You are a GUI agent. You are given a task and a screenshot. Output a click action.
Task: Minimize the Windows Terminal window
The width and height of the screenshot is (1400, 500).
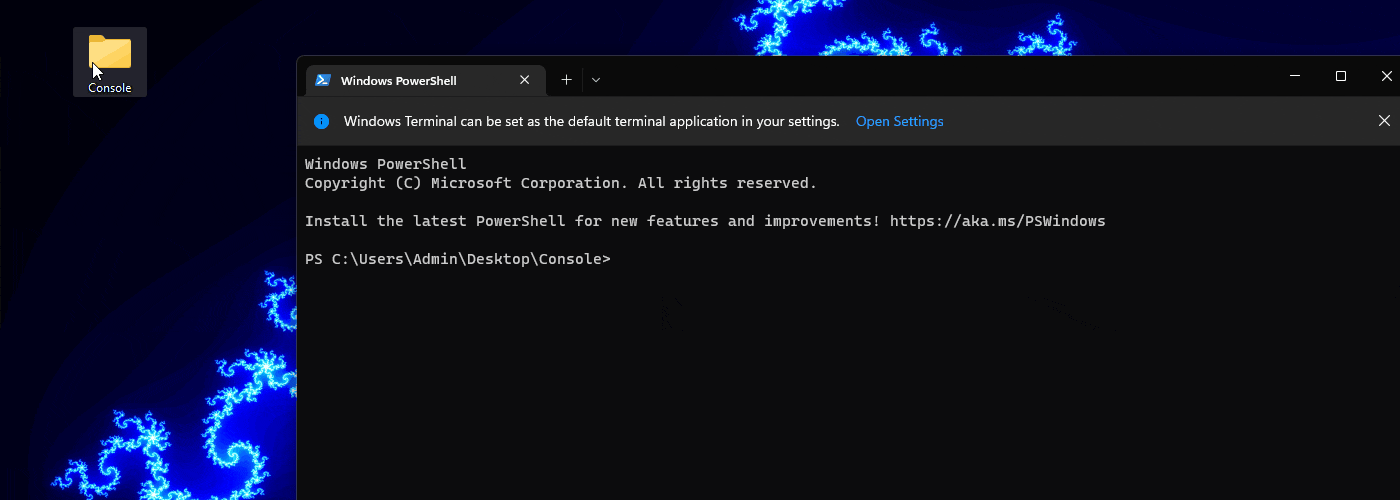[x=1295, y=76]
